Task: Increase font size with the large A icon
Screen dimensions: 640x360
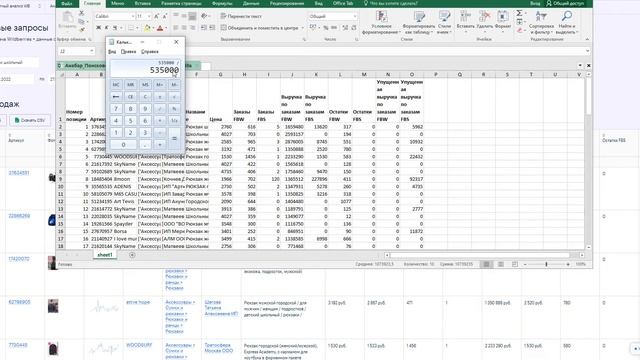Action: click(x=157, y=16)
